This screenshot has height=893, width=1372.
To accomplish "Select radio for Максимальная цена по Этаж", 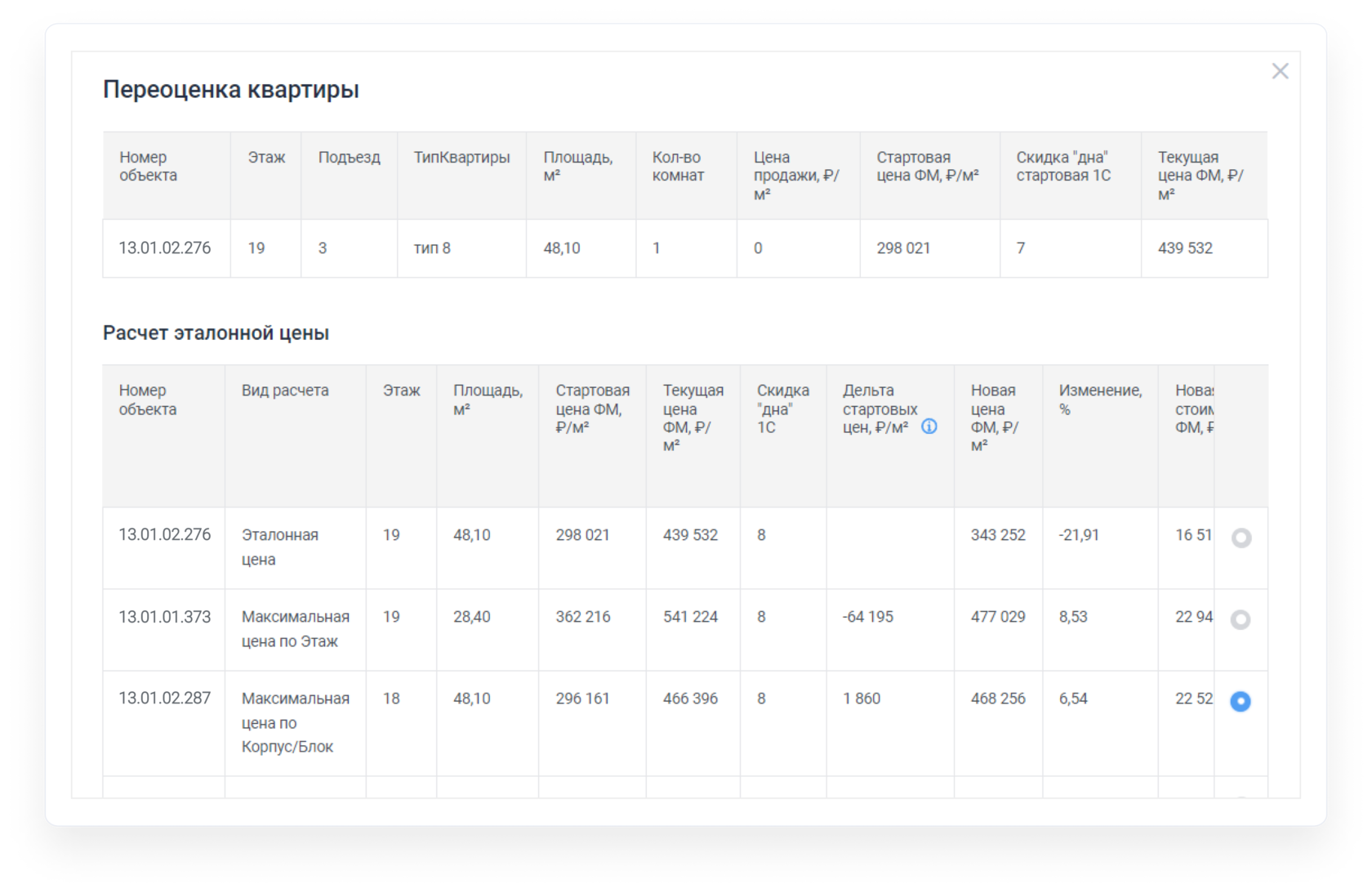I will click(x=1241, y=619).
